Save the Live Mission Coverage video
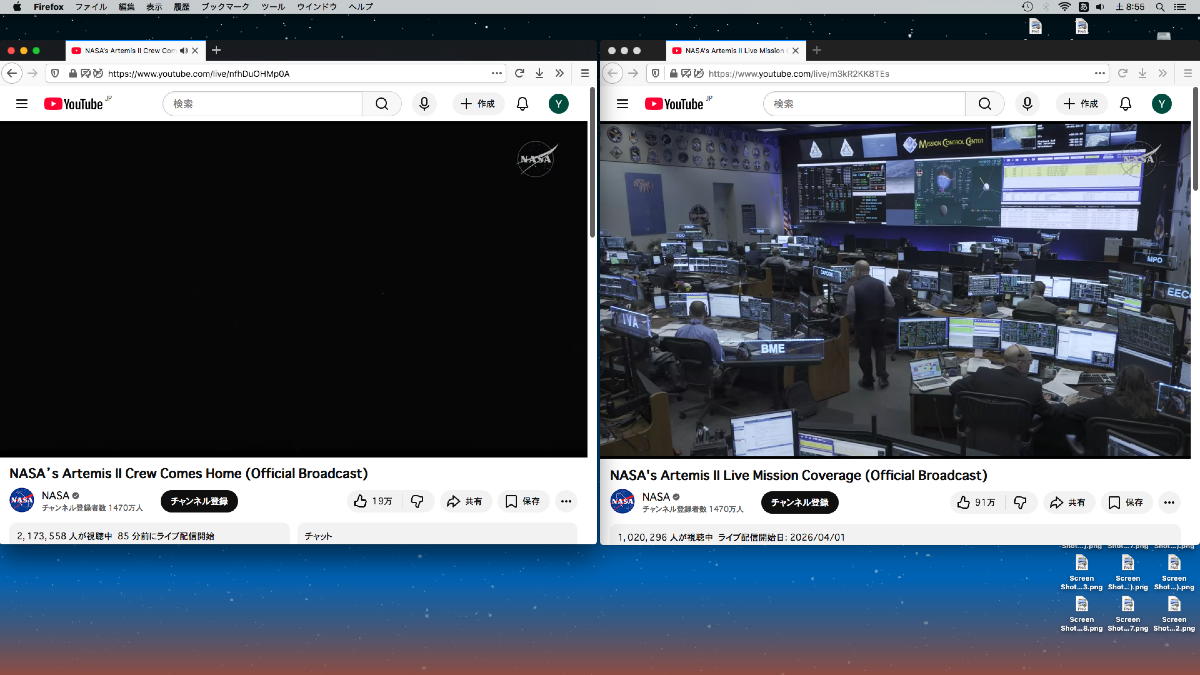This screenshot has height=675, width=1200. 1126,502
